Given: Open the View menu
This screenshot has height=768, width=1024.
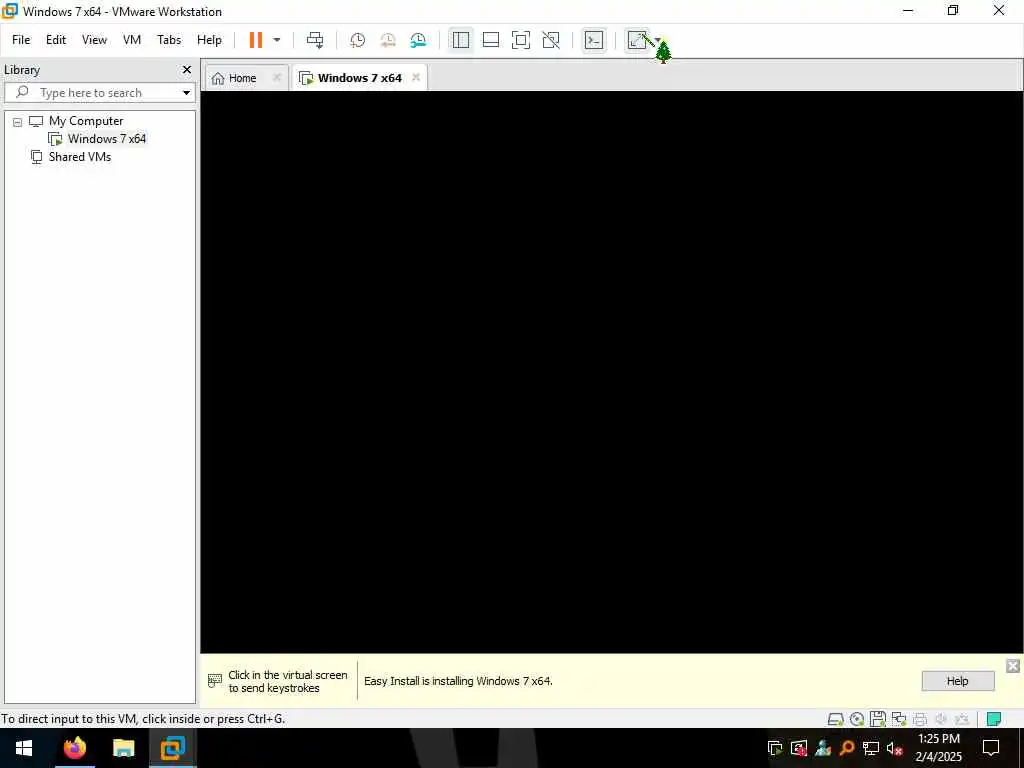Looking at the screenshot, I should tap(94, 40).
